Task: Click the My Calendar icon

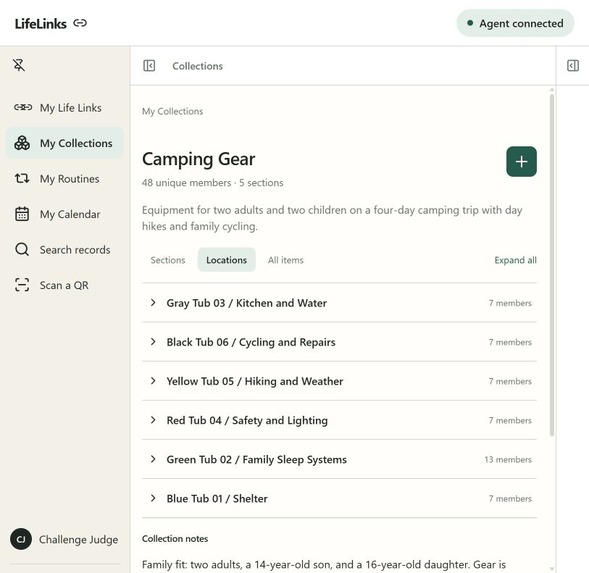Action: pos(22,214)
